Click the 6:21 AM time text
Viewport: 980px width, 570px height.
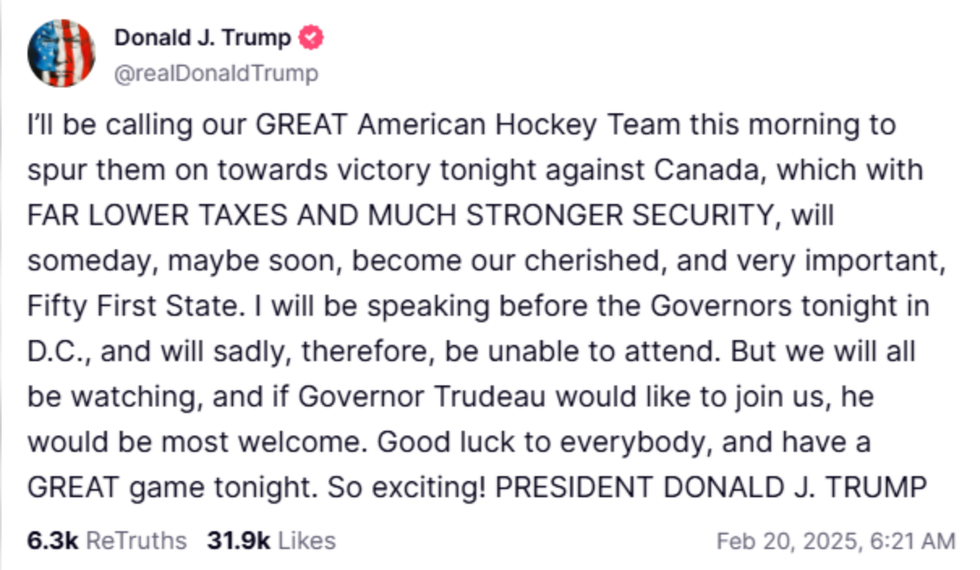pyautogui.click(x=909, y=541)
